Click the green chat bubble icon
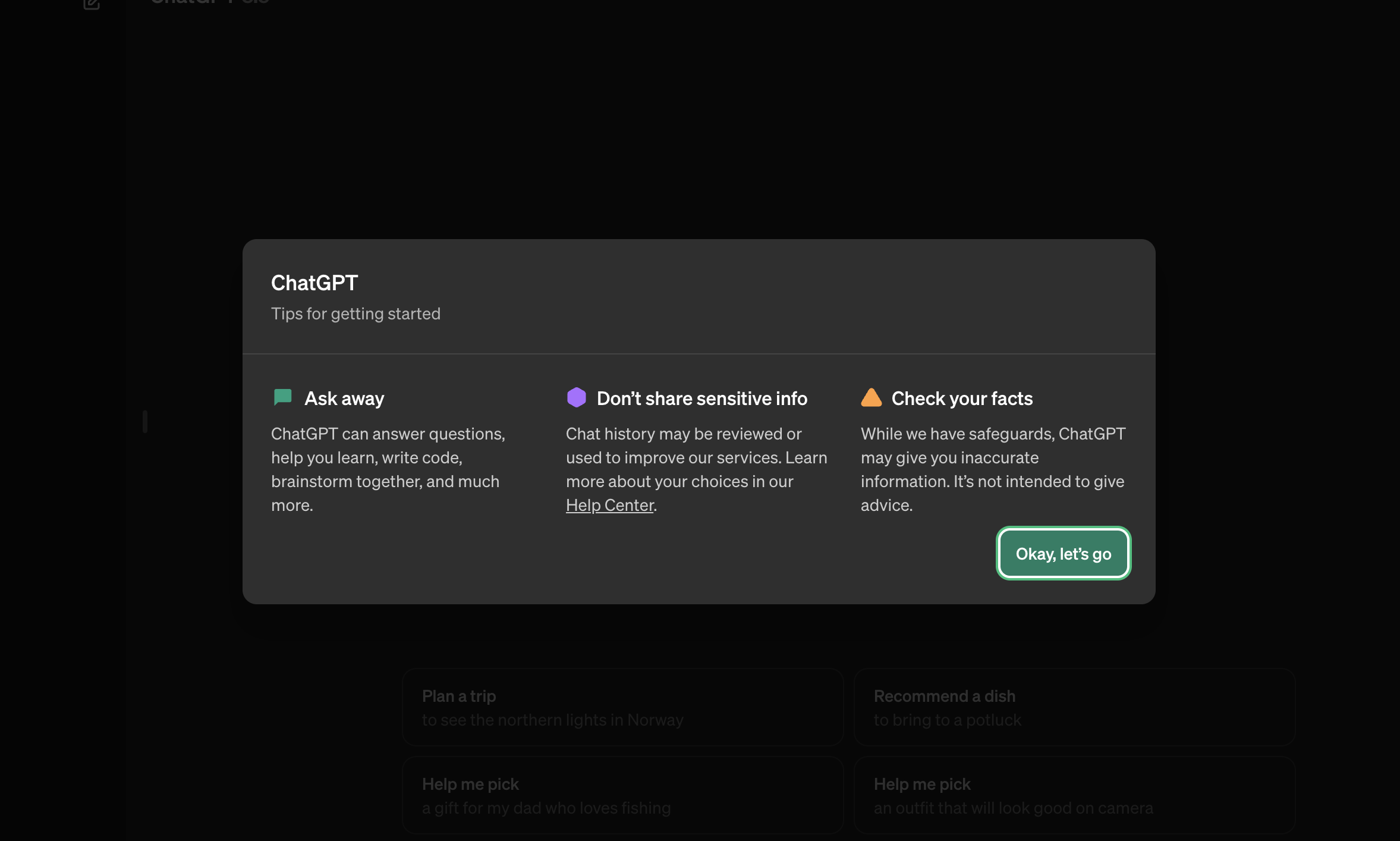 click(x=282, y=397)
